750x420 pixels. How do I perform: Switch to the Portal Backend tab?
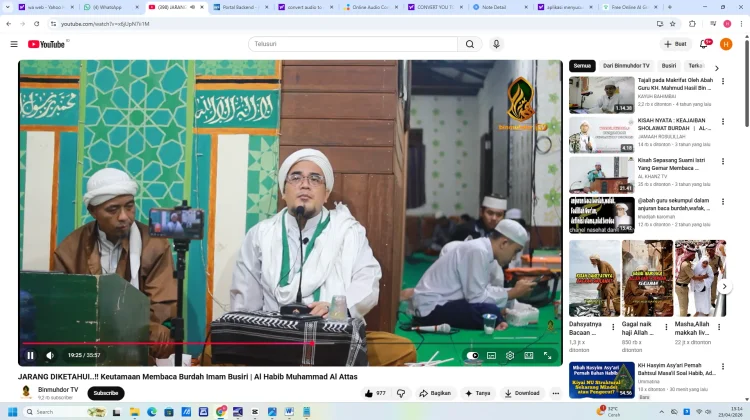pyautogui.click(x=240, y=7)
